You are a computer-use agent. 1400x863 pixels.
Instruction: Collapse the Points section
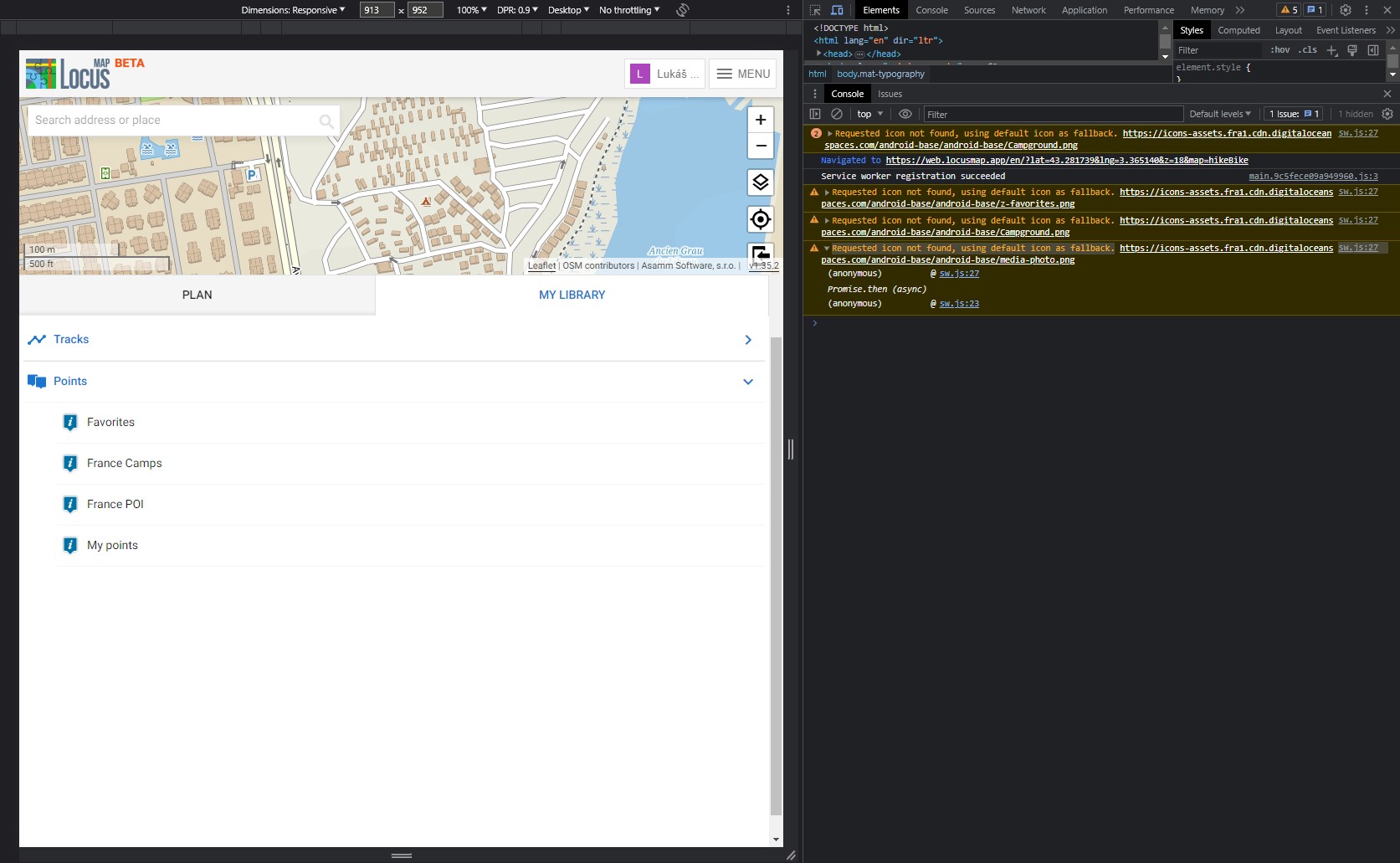tap(747, 382)
